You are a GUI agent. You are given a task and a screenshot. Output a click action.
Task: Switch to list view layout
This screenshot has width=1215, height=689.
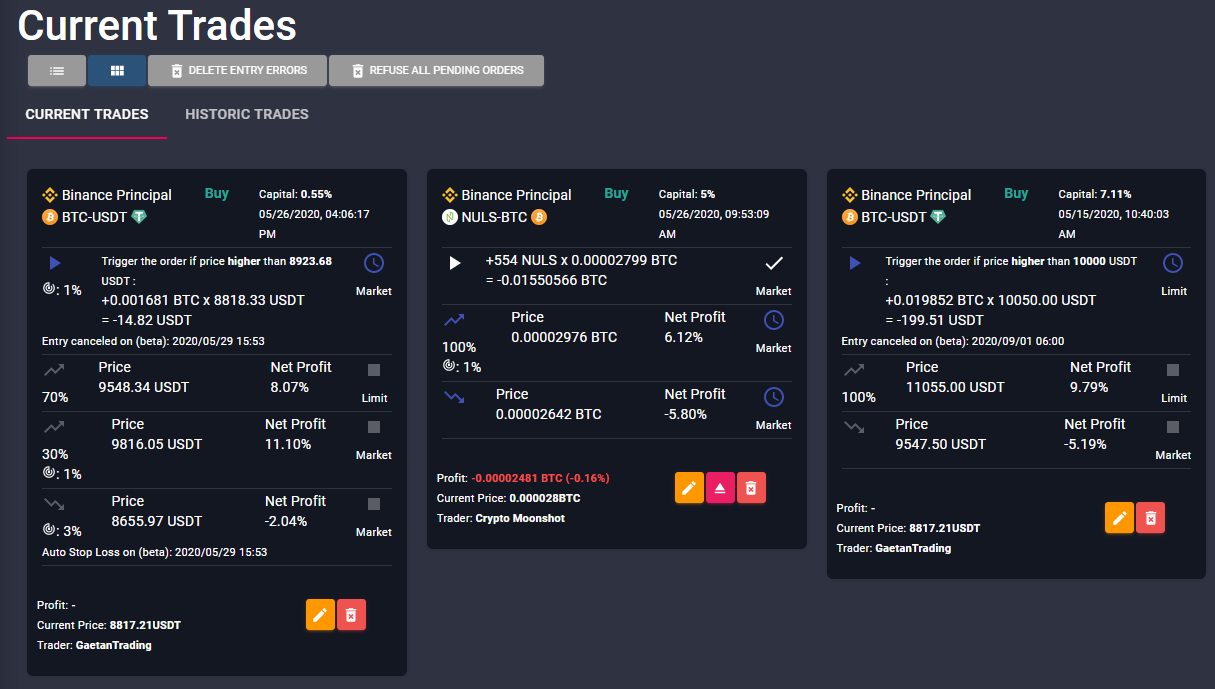point(57,71)
